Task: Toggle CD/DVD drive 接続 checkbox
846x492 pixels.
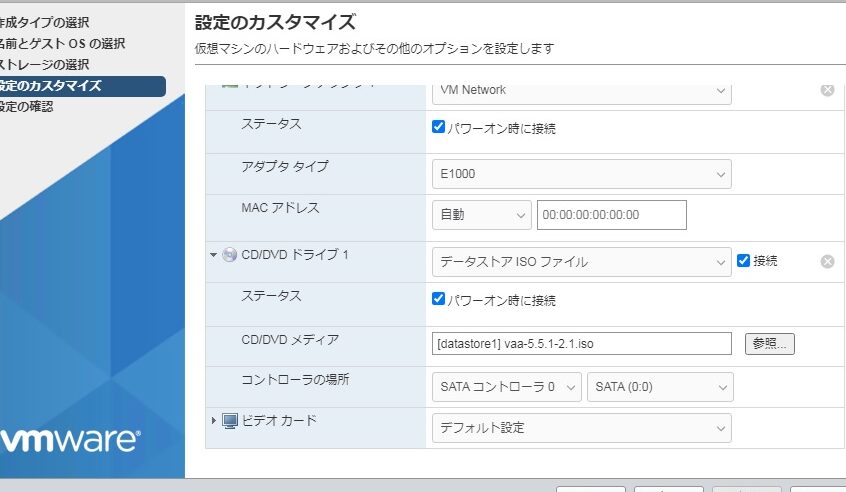Action: click(743, 261)
